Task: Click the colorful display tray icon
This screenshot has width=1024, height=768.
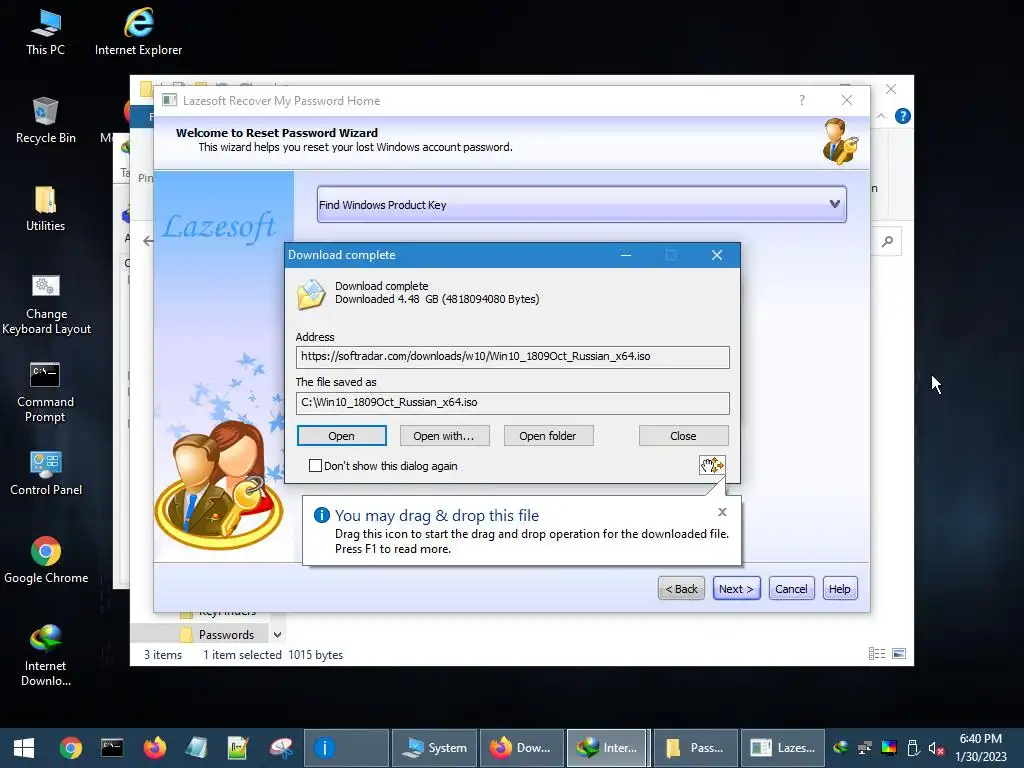Action: [889, 748]
